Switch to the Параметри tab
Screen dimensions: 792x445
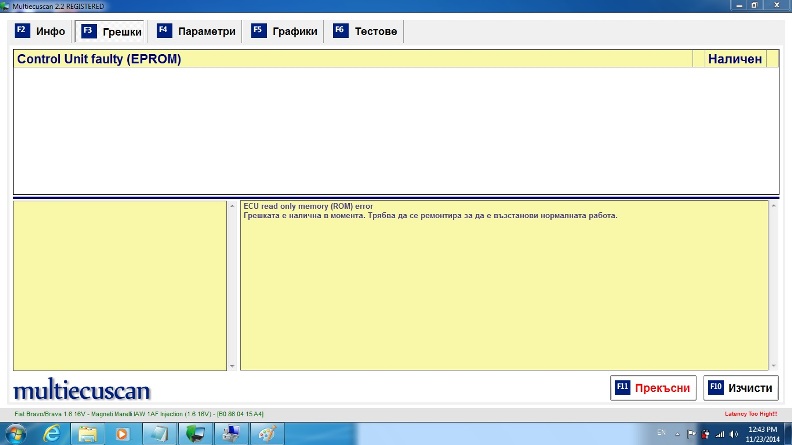click(198, 31)
